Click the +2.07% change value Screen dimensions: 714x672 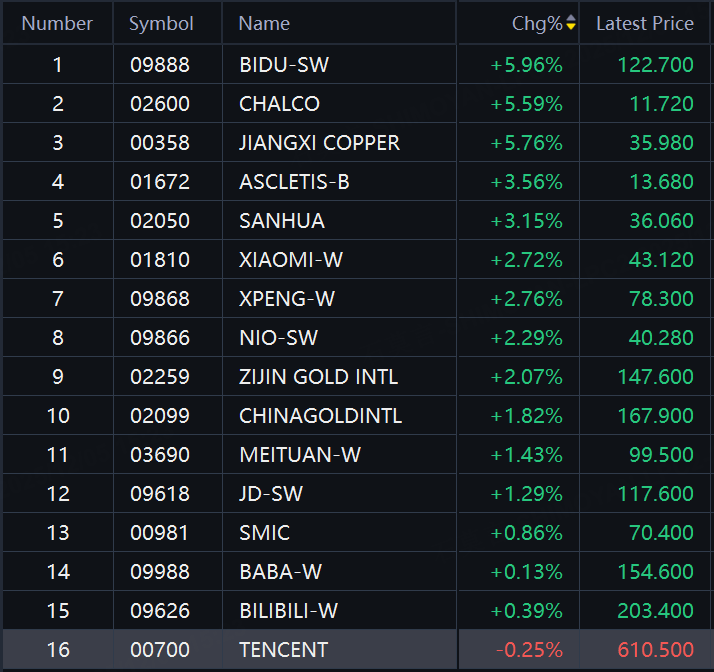526,377
